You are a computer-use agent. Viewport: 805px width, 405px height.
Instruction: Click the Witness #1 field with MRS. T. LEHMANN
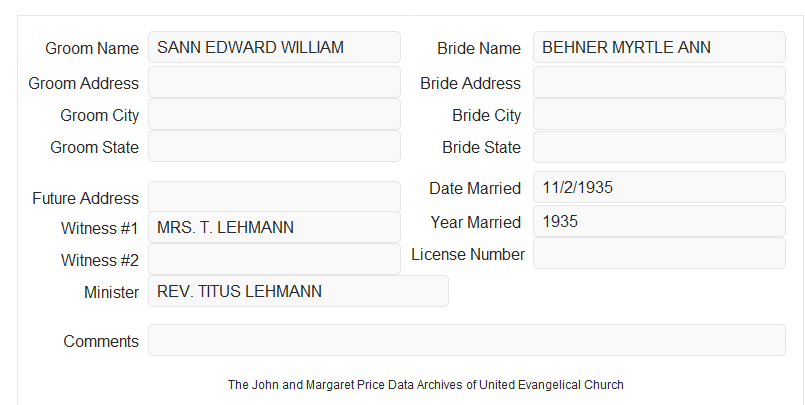pos(274,227)
